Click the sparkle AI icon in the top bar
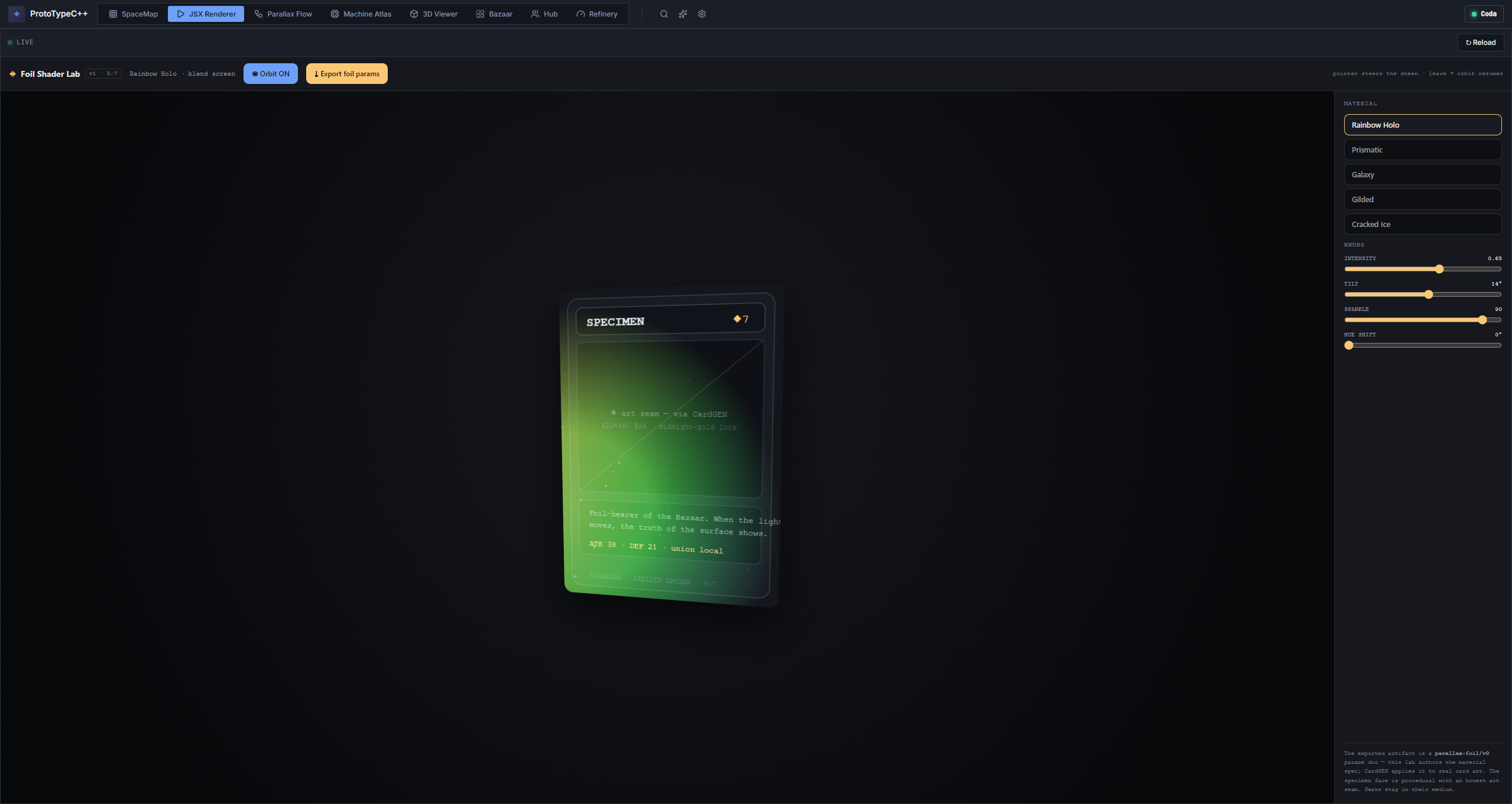 683,14
